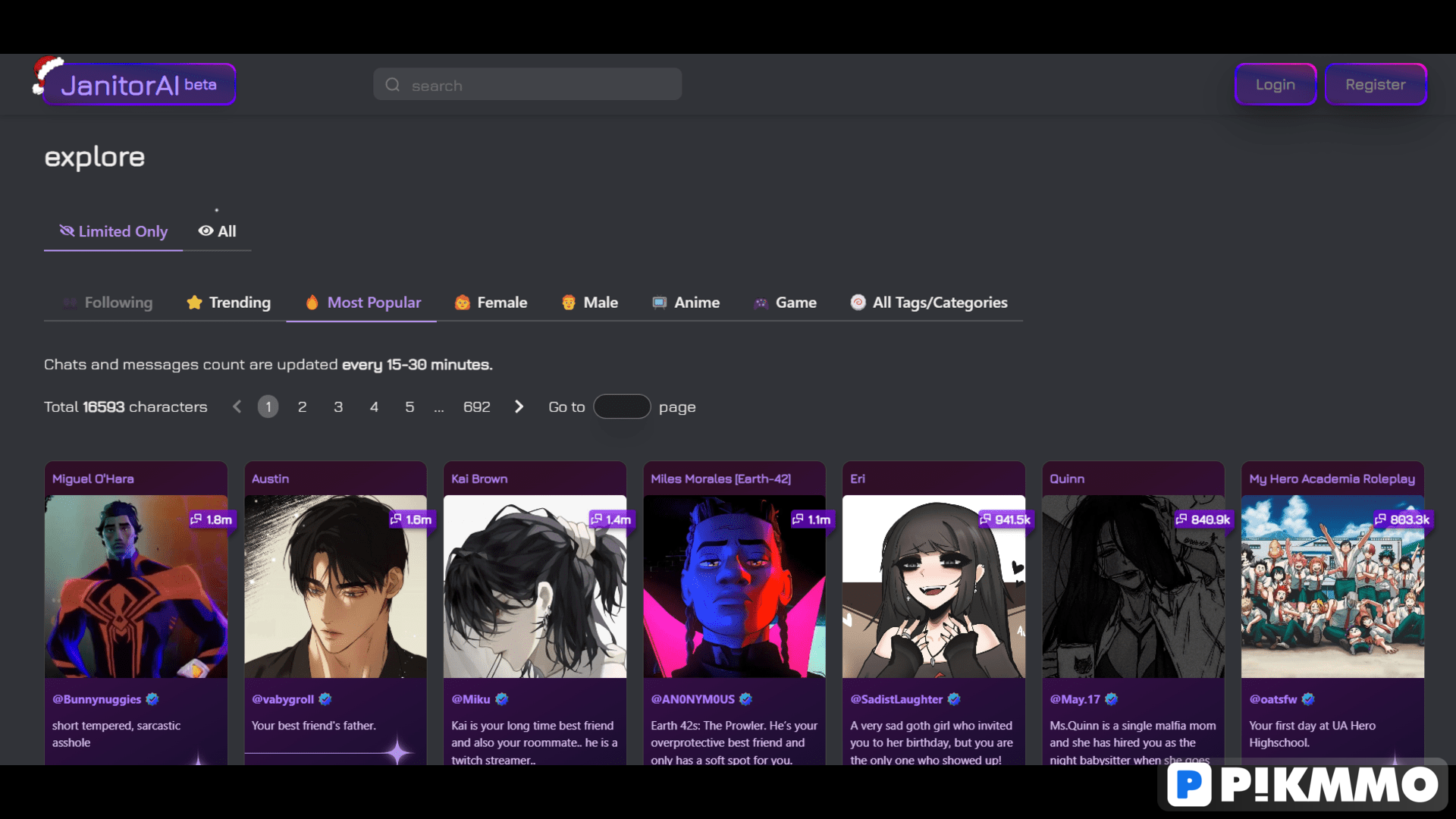Click verified badge next to @Bunnynuggies
The image size is (1456, 819).
click(152, 699)
